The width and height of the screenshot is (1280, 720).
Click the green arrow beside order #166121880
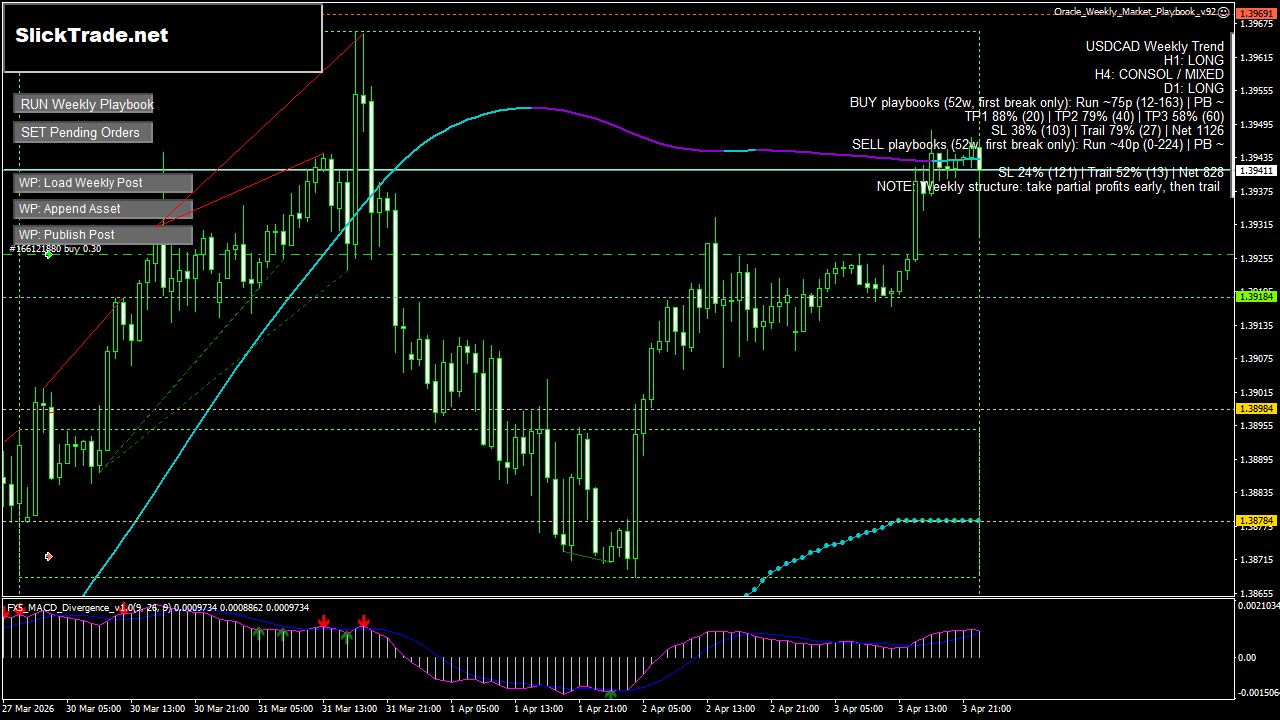(48, 255)
